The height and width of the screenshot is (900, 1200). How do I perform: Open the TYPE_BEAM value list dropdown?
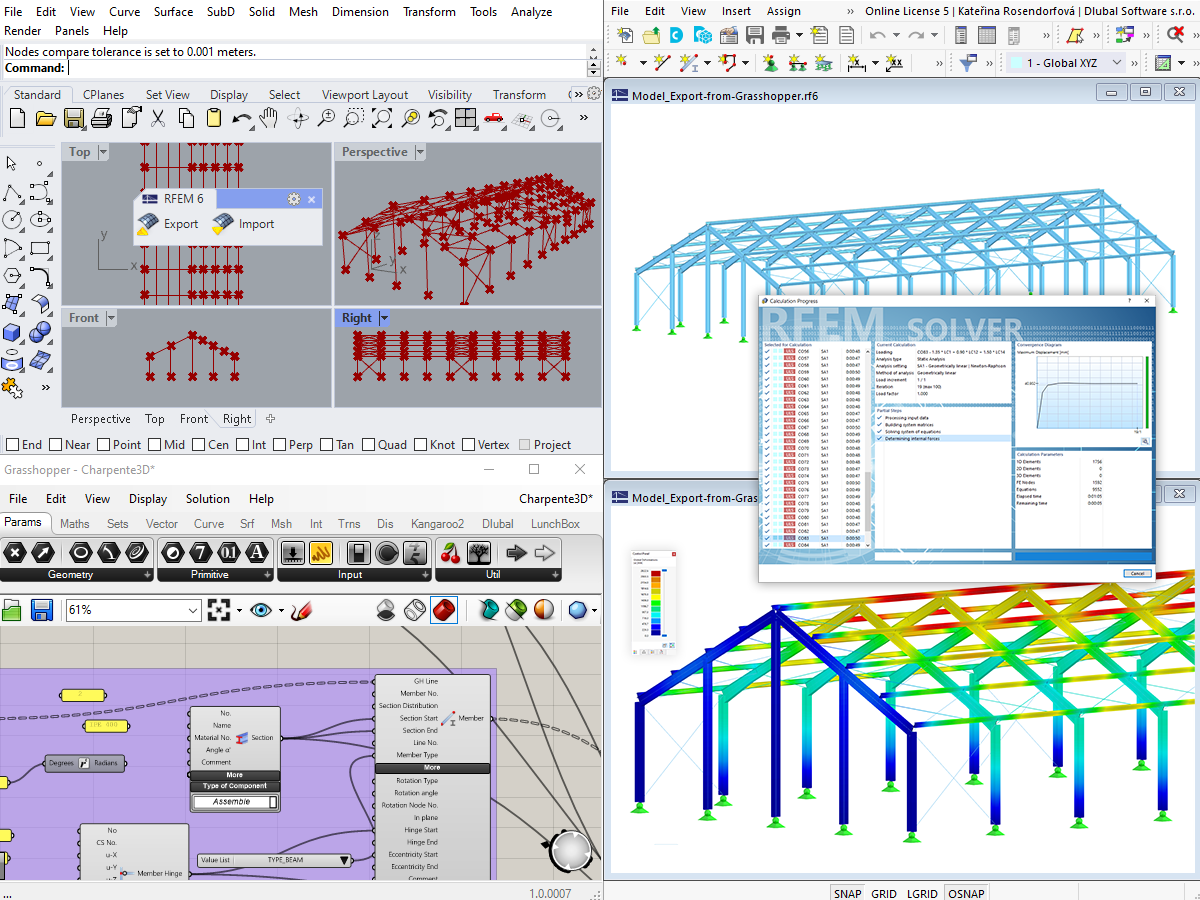point(345,859)
